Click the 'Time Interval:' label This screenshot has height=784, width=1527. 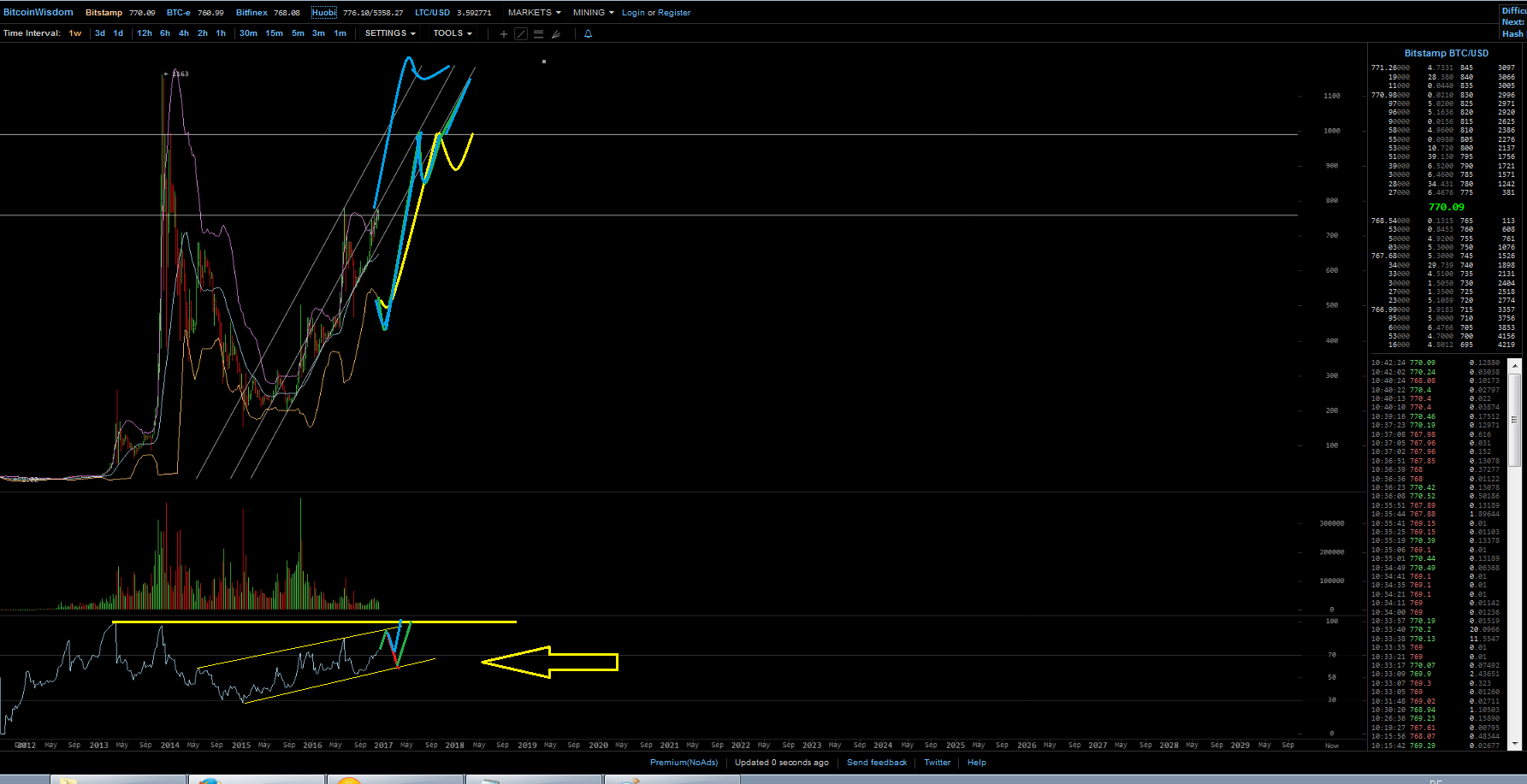(32, 33)
